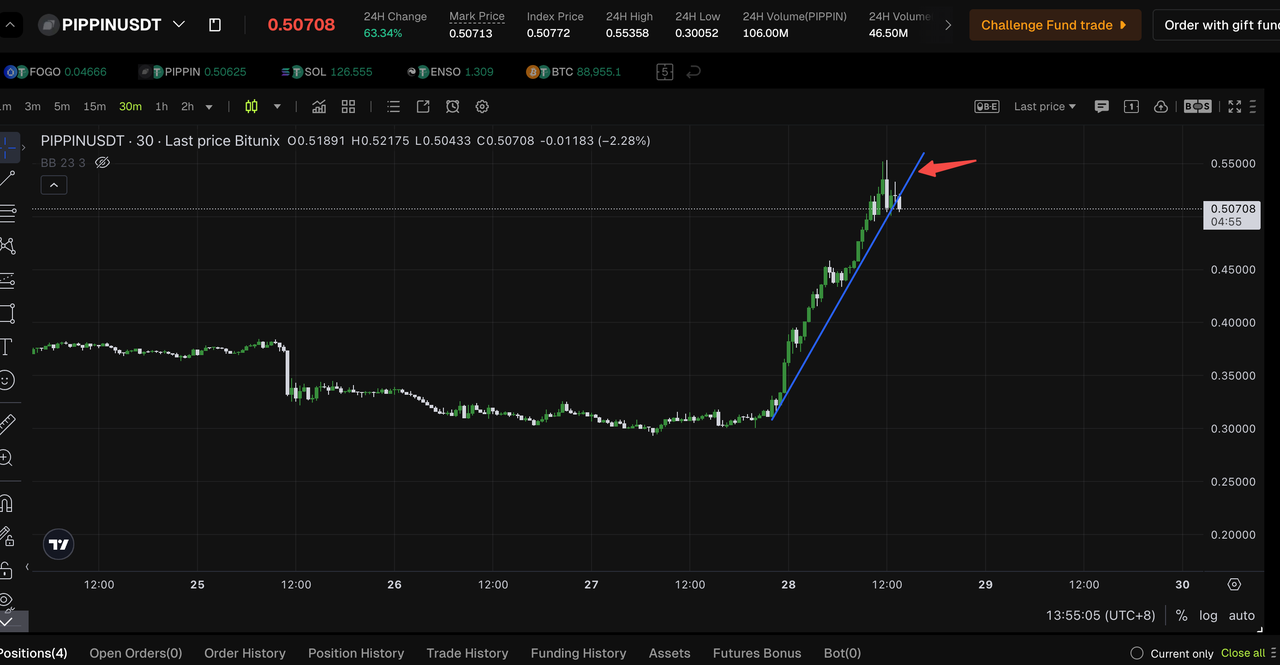Open chart settings with the gear icon

pos(482,106)
